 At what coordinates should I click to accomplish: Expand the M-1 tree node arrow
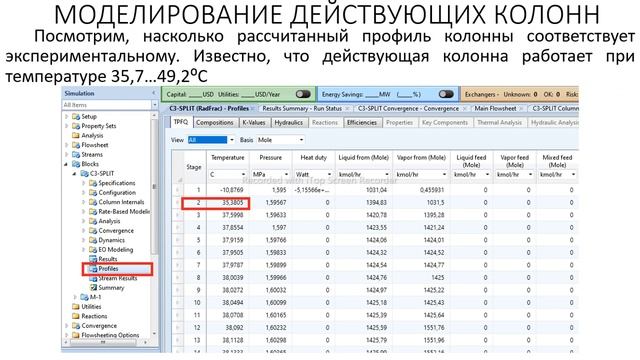[75, 297]
